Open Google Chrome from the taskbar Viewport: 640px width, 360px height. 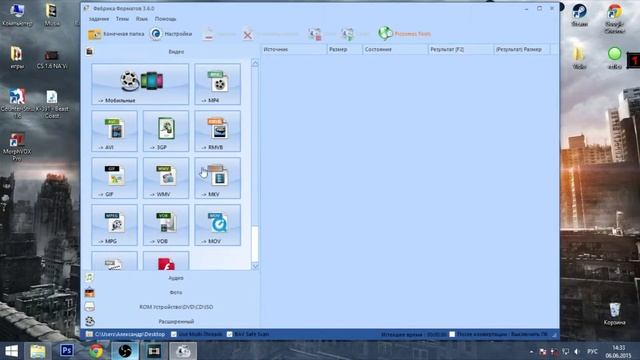pos(96,351)
